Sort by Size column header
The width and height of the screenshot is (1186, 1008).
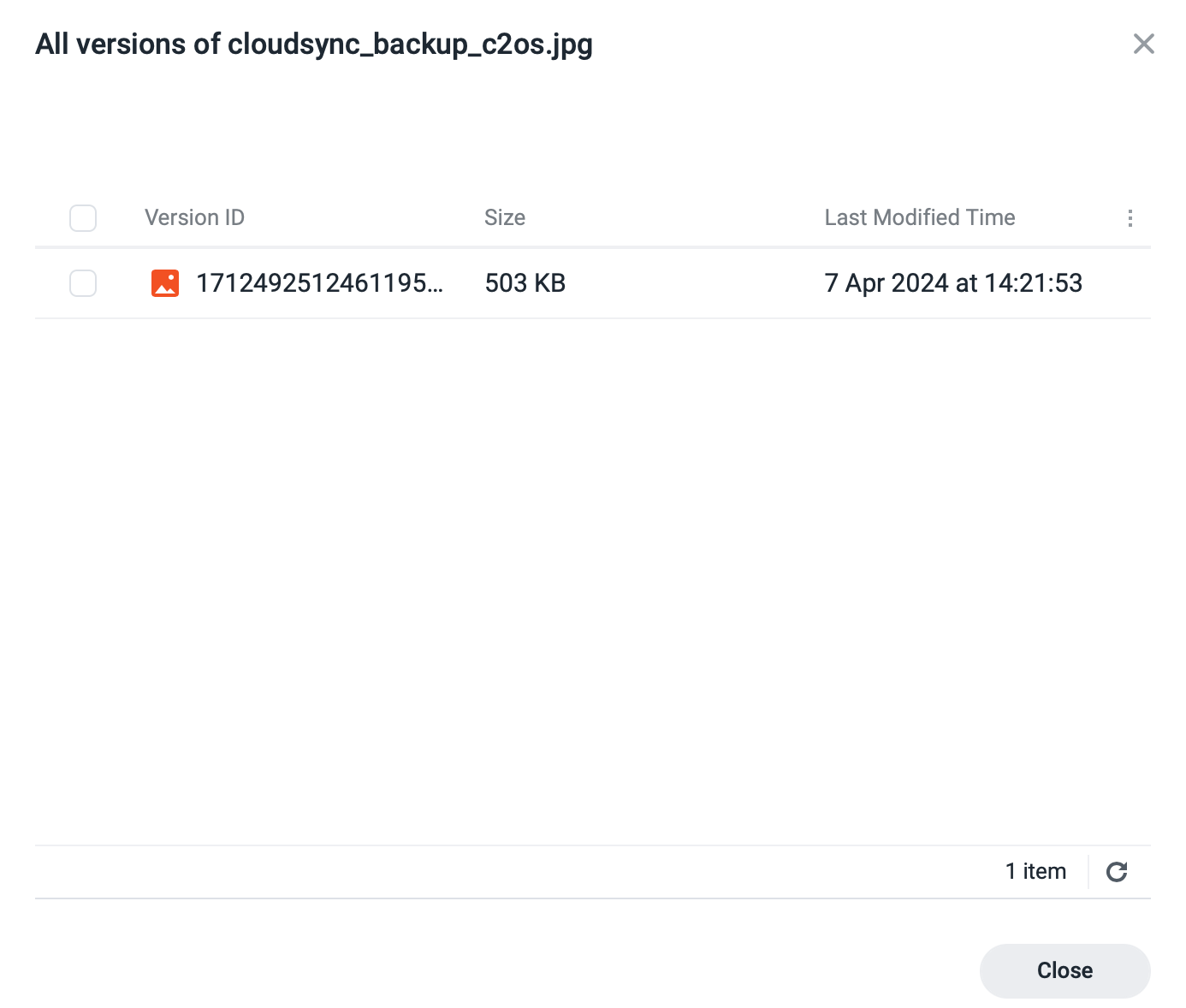click(505, 217)
